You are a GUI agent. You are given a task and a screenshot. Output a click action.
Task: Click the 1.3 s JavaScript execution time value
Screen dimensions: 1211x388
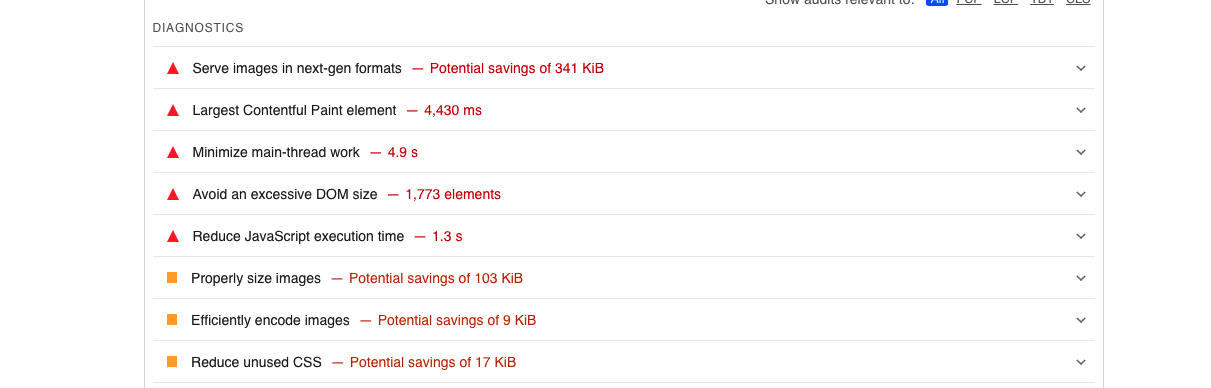[x=447, y=236]
